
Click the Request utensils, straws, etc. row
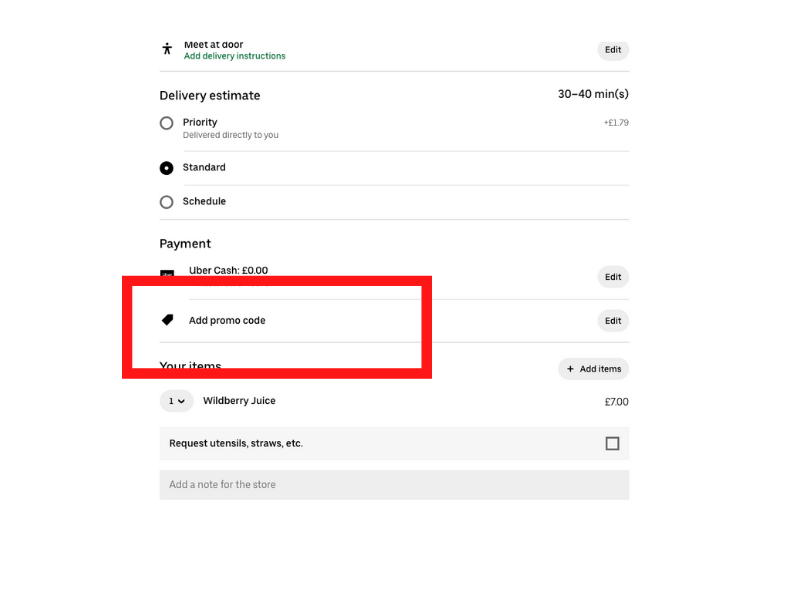coord(394,443)
